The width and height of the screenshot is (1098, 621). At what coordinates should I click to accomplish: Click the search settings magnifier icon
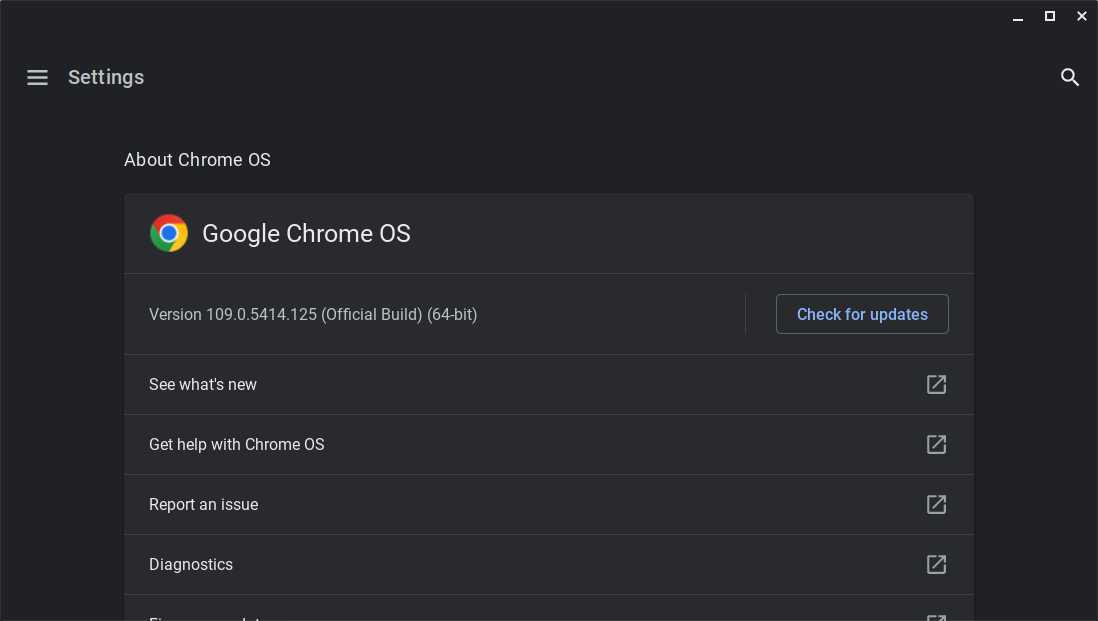[1070, 77]
